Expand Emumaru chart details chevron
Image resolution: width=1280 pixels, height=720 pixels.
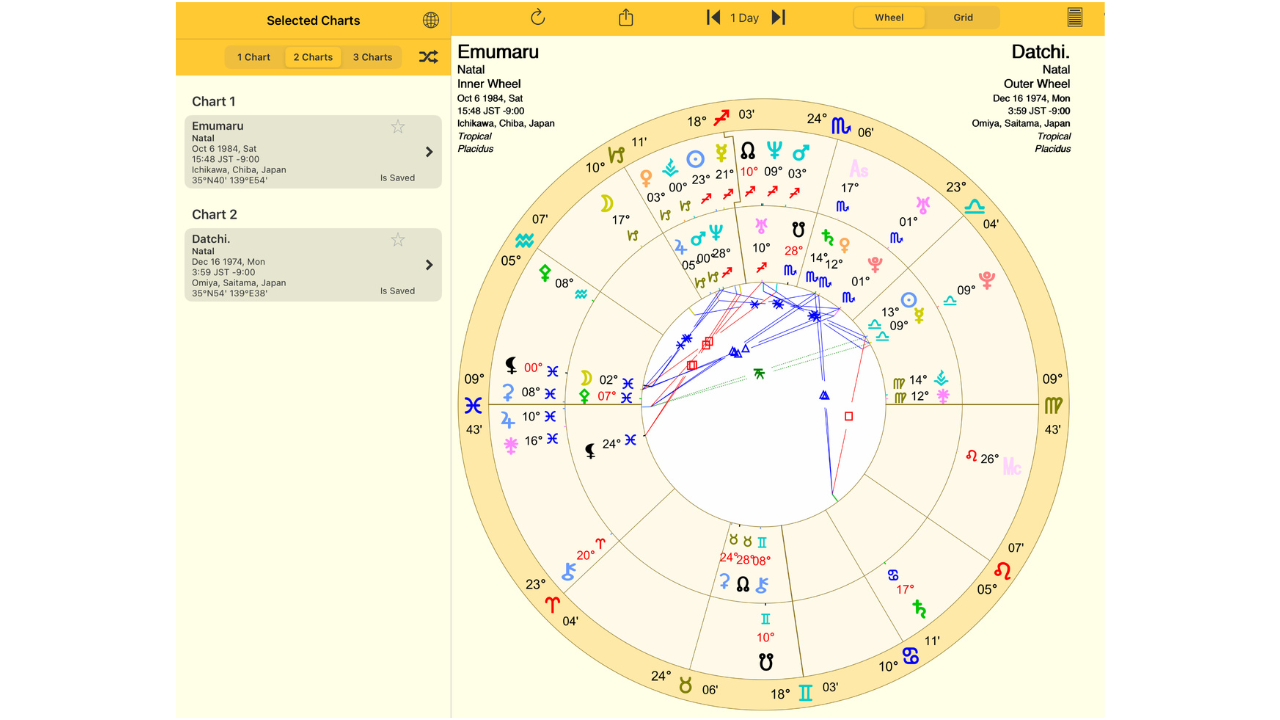[x=429, y=152]
